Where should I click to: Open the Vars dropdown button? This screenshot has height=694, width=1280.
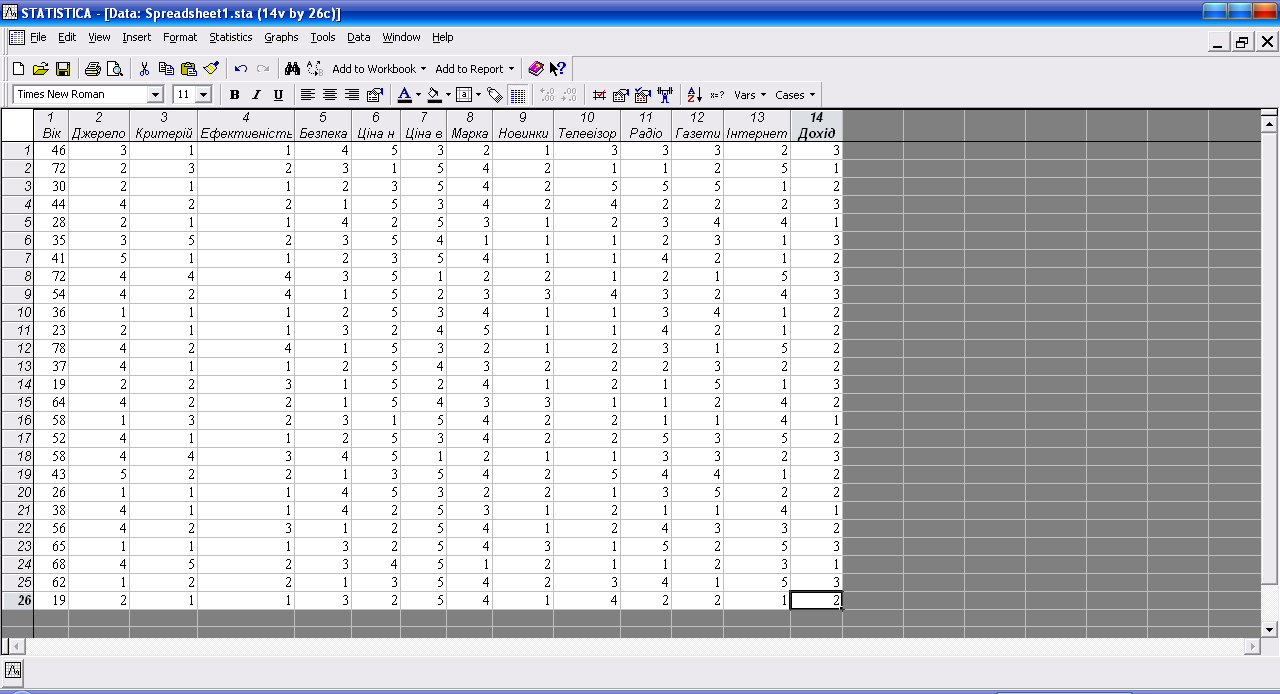(x=750, y=95)
